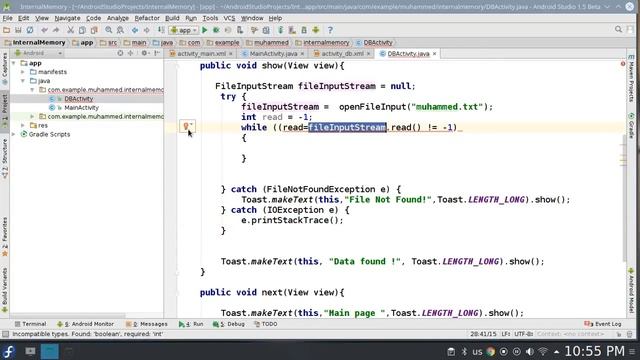Open the Messages tool window
The height and width of the screenshot is (360, 640).
(x=147, y=324)
